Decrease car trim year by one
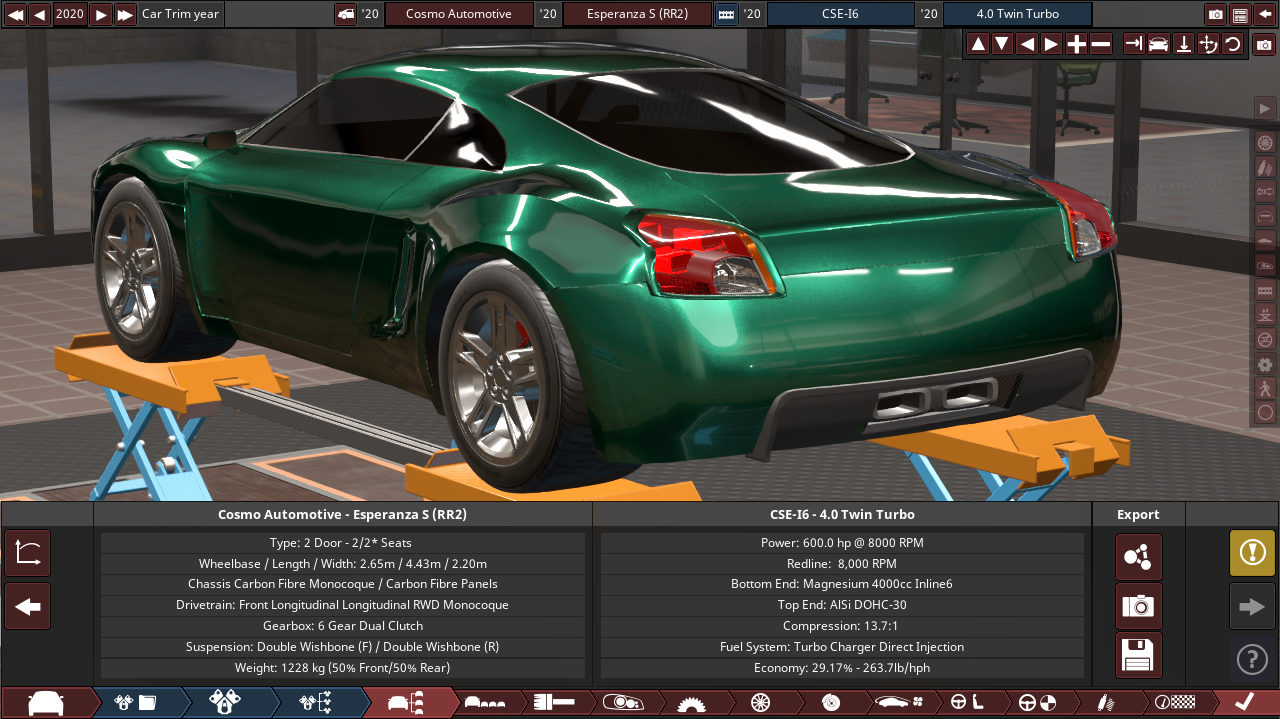Viewport: 1280px width, 719px height. click(x=39, y=14)
